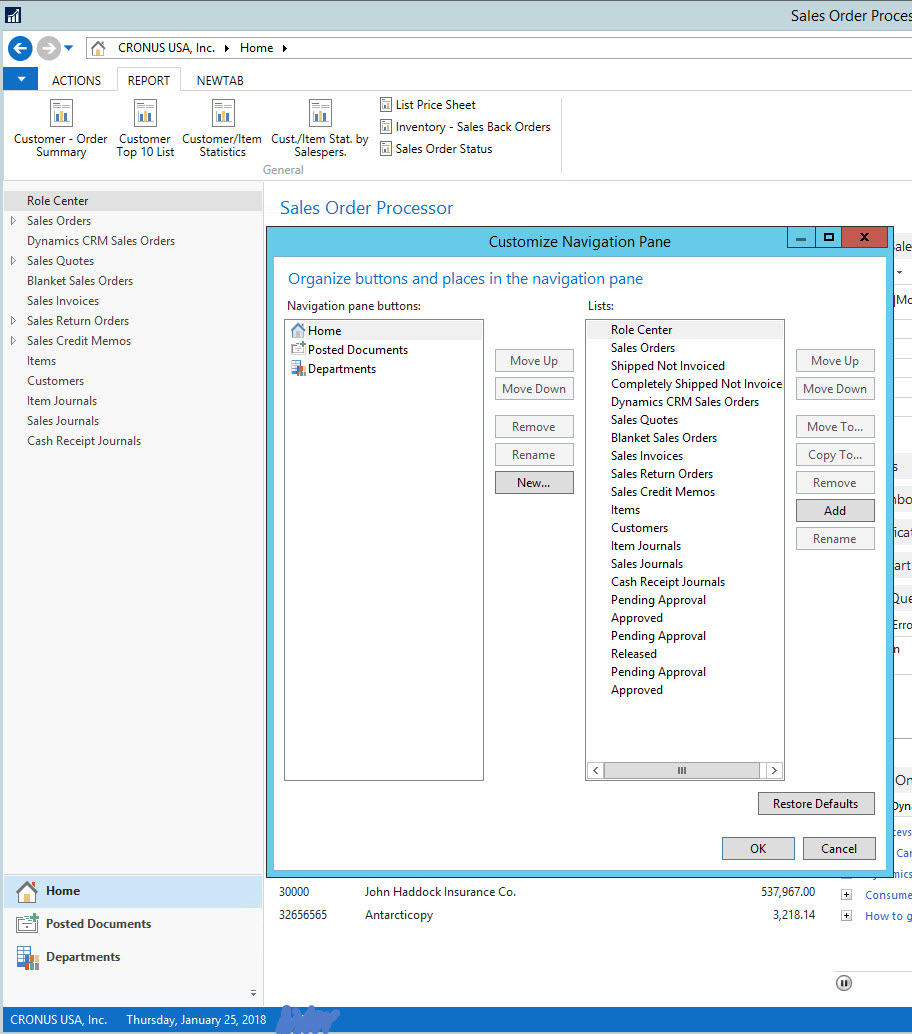
Task: Switch to the NEWTAB ribbon tab
Action: click(219, 80)
